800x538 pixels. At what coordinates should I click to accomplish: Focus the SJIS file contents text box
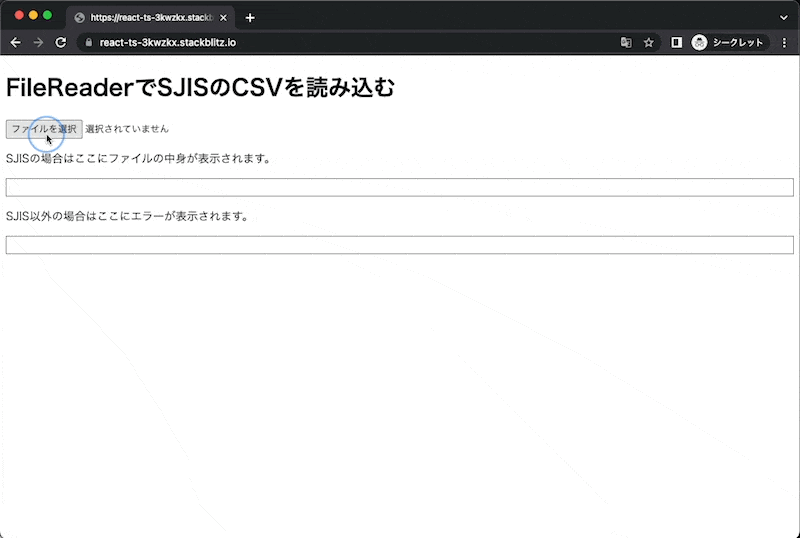pyautogui.click(x=399, y=187)
